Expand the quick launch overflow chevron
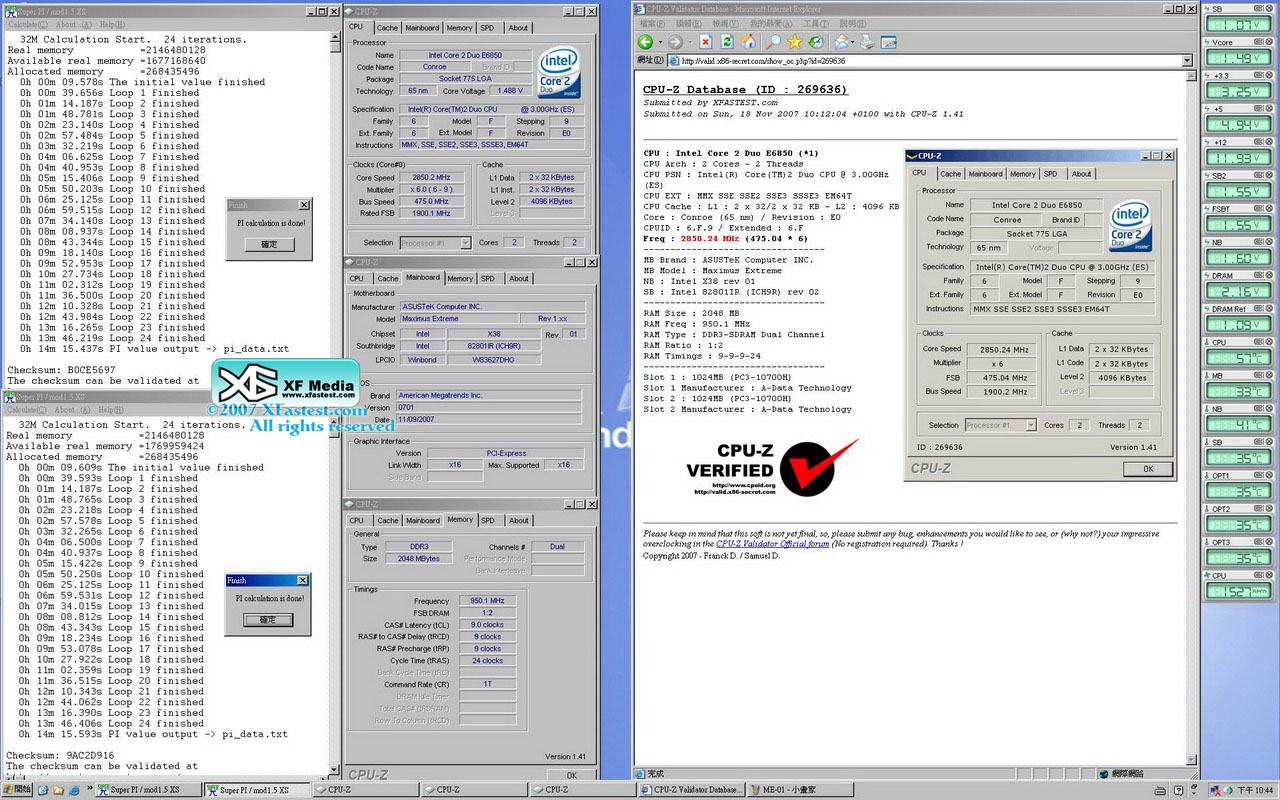The image size is (1280, 800). (x=88, y=790)
